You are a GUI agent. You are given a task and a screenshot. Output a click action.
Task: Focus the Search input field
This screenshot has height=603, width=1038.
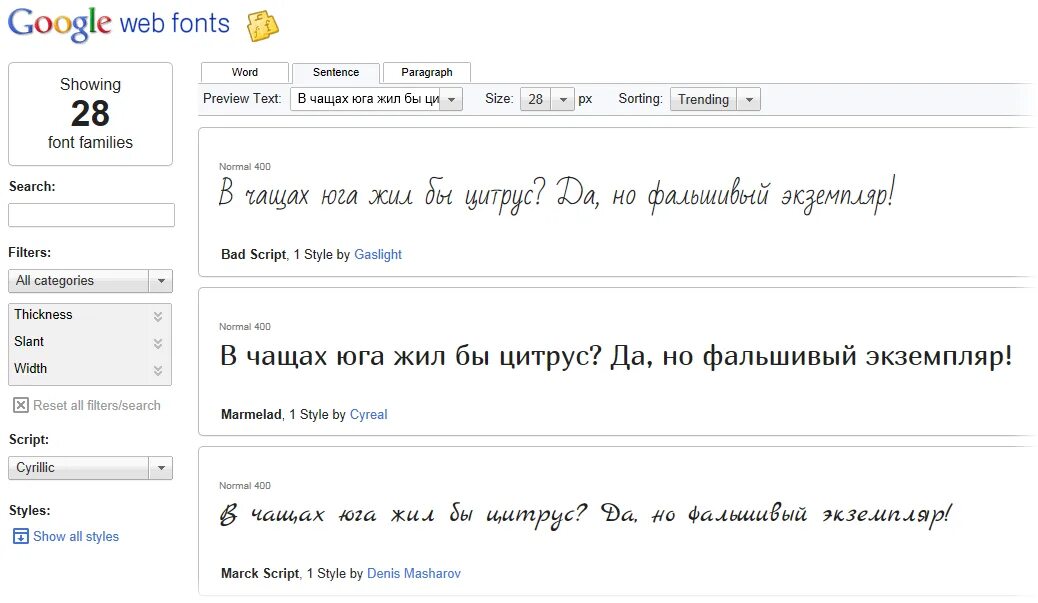coord(91,215)
